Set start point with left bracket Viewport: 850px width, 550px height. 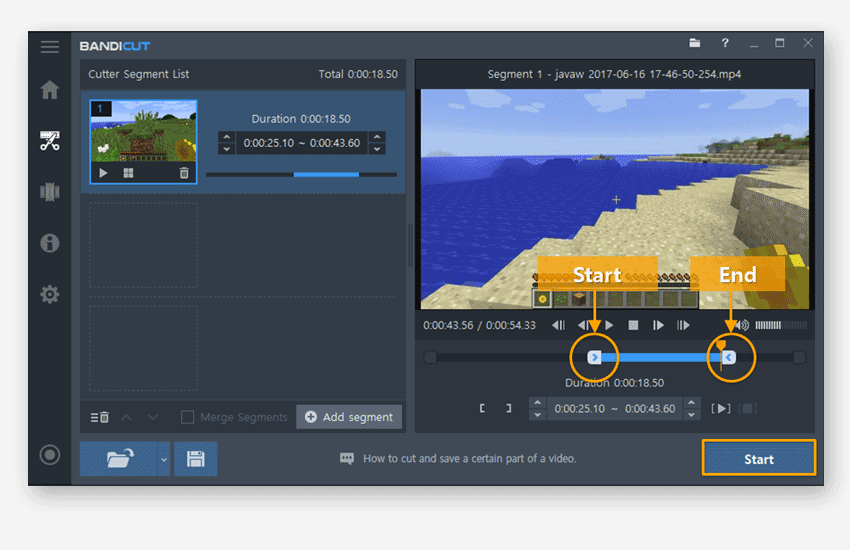pos(482,408)
